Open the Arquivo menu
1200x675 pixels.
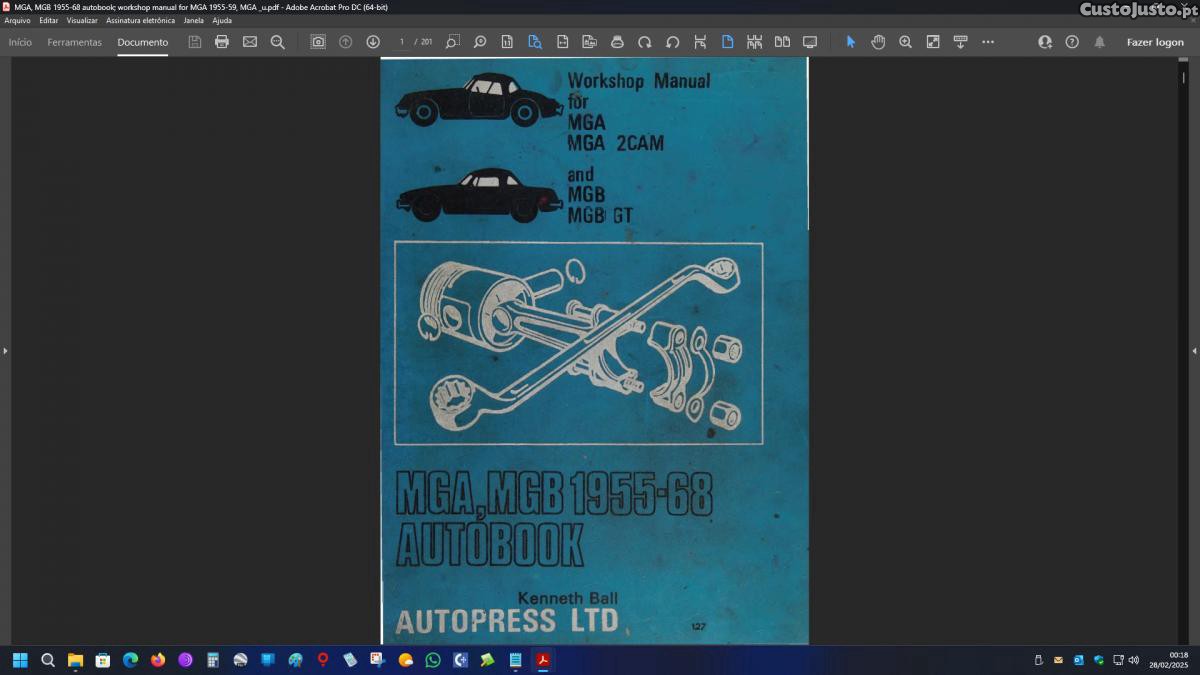(x=17, y=20)
